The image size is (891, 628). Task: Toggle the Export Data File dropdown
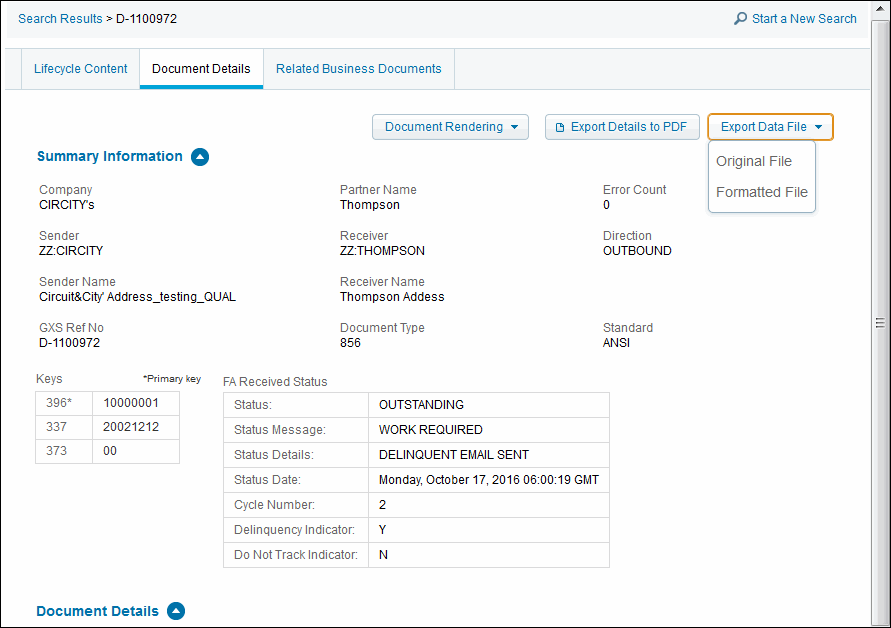pos(770,127)
